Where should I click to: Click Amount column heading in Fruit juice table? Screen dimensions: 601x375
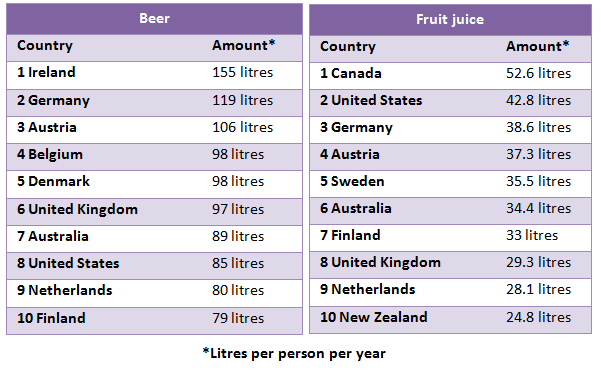537,46
